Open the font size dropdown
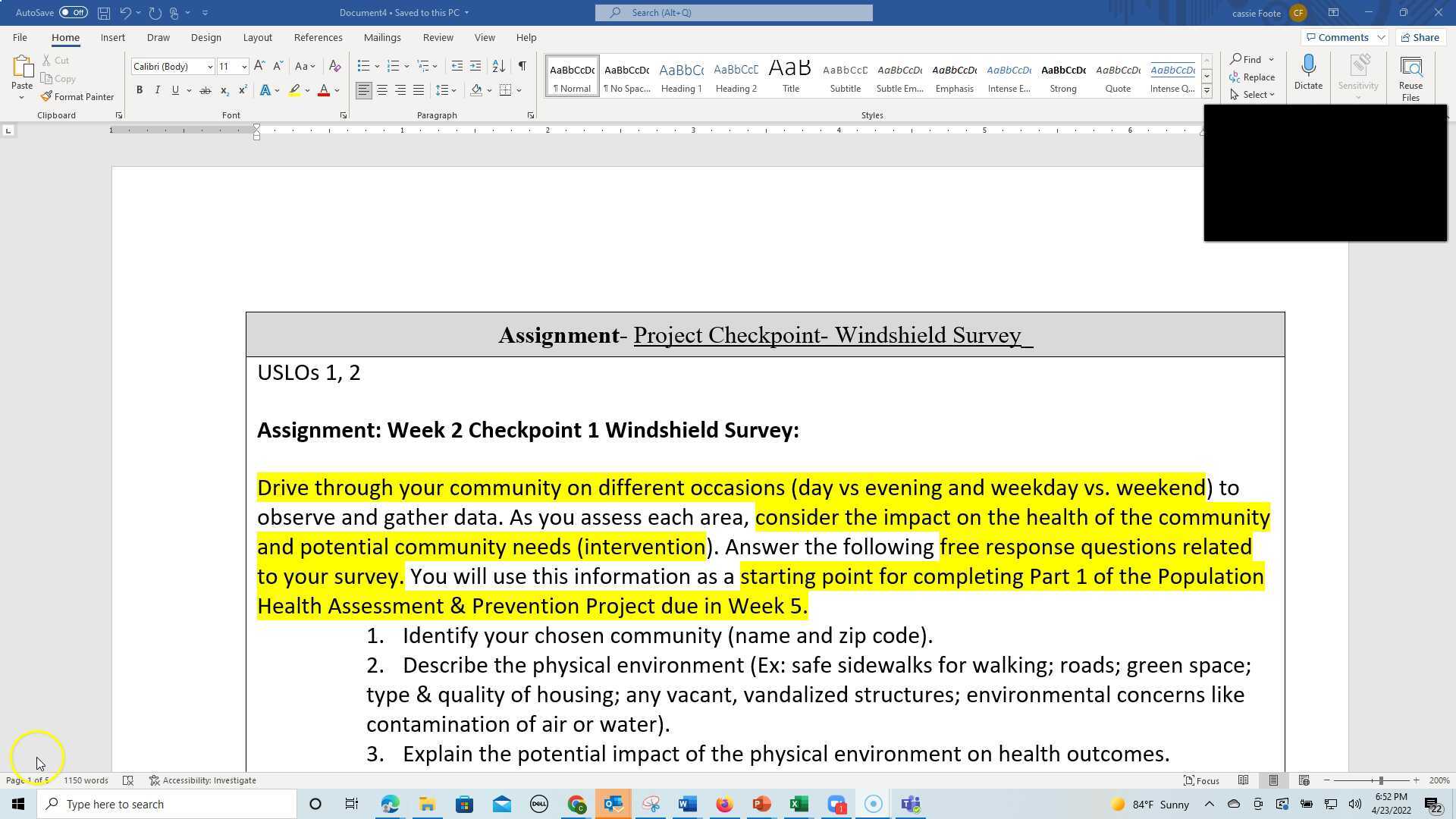 245,66
